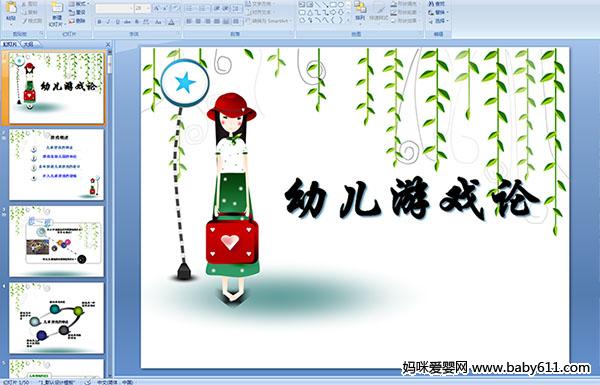Select the girl with red hat picture
Viewport: 600px width, 385px height.
[232, 199]
